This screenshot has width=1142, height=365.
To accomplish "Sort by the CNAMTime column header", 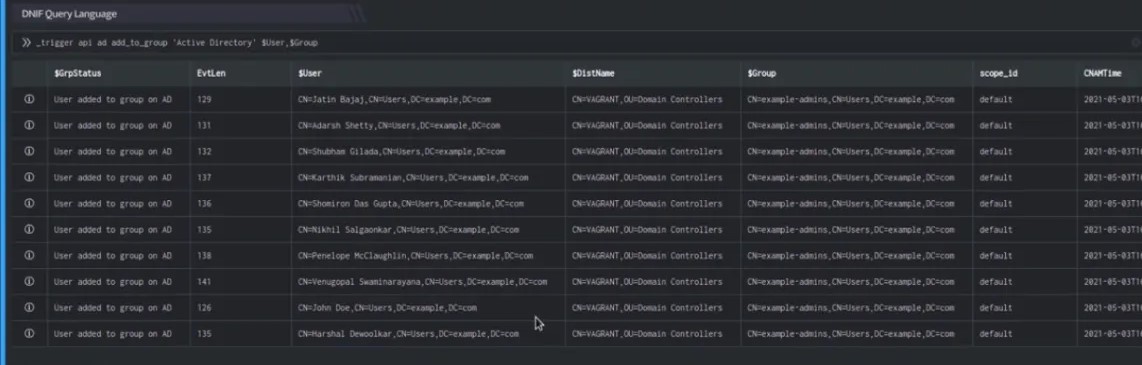I will (1103, 74).
